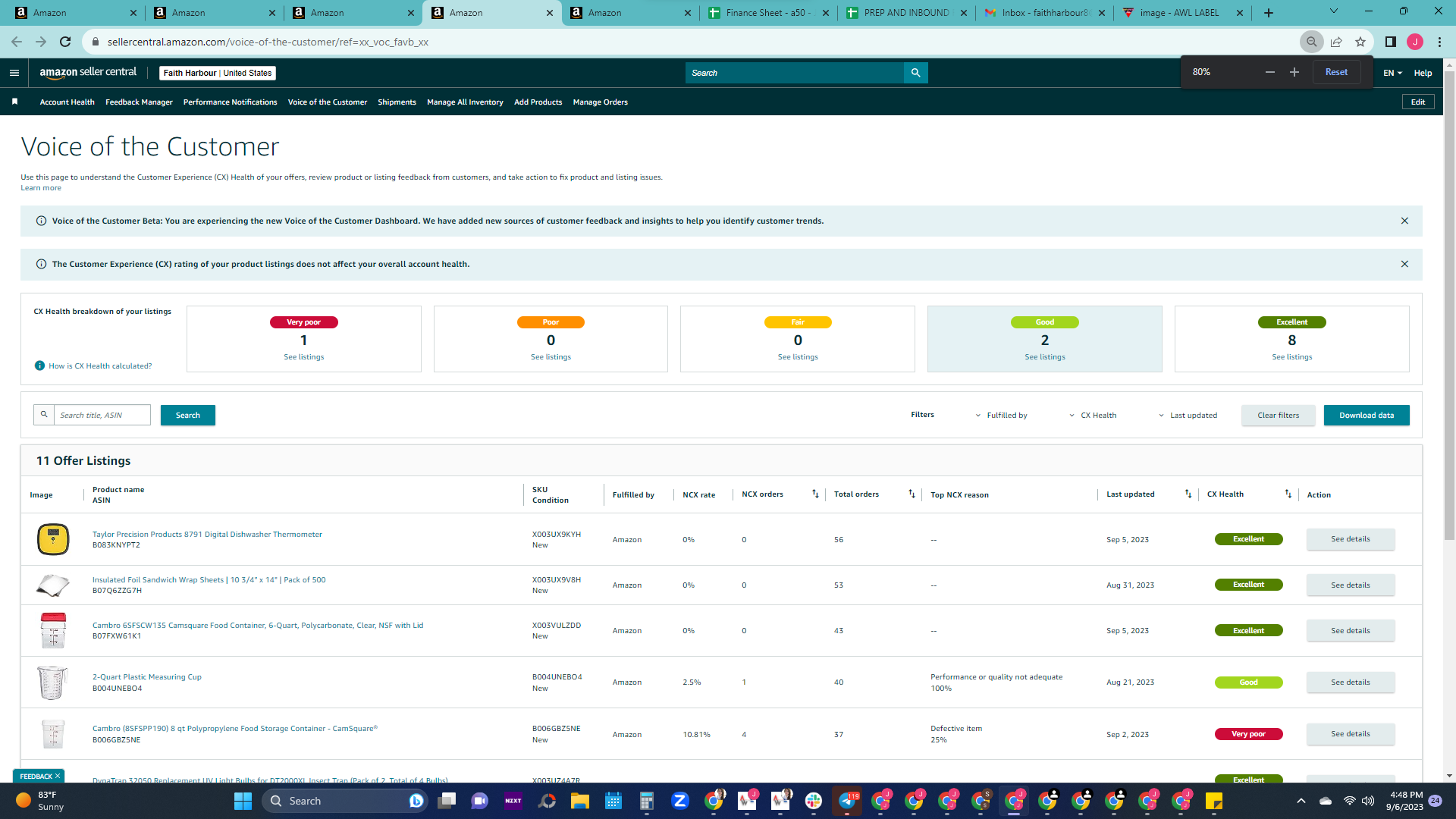Open the browser tab search dropdown

[1334, 12]
